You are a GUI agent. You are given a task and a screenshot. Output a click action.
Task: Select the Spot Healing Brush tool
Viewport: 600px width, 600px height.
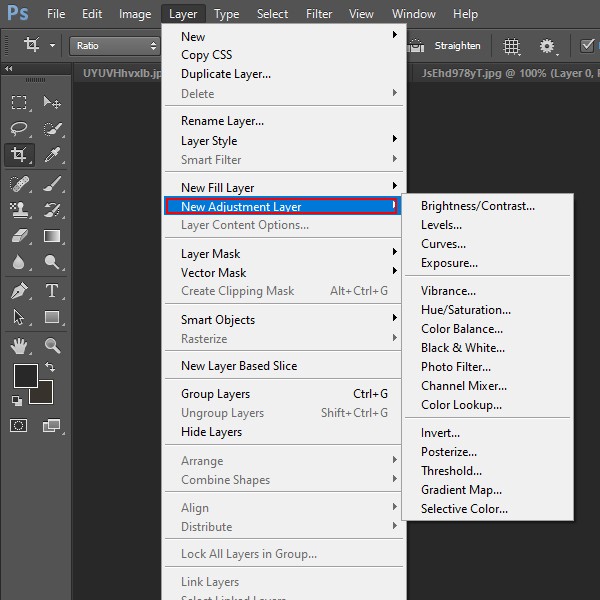19,184
